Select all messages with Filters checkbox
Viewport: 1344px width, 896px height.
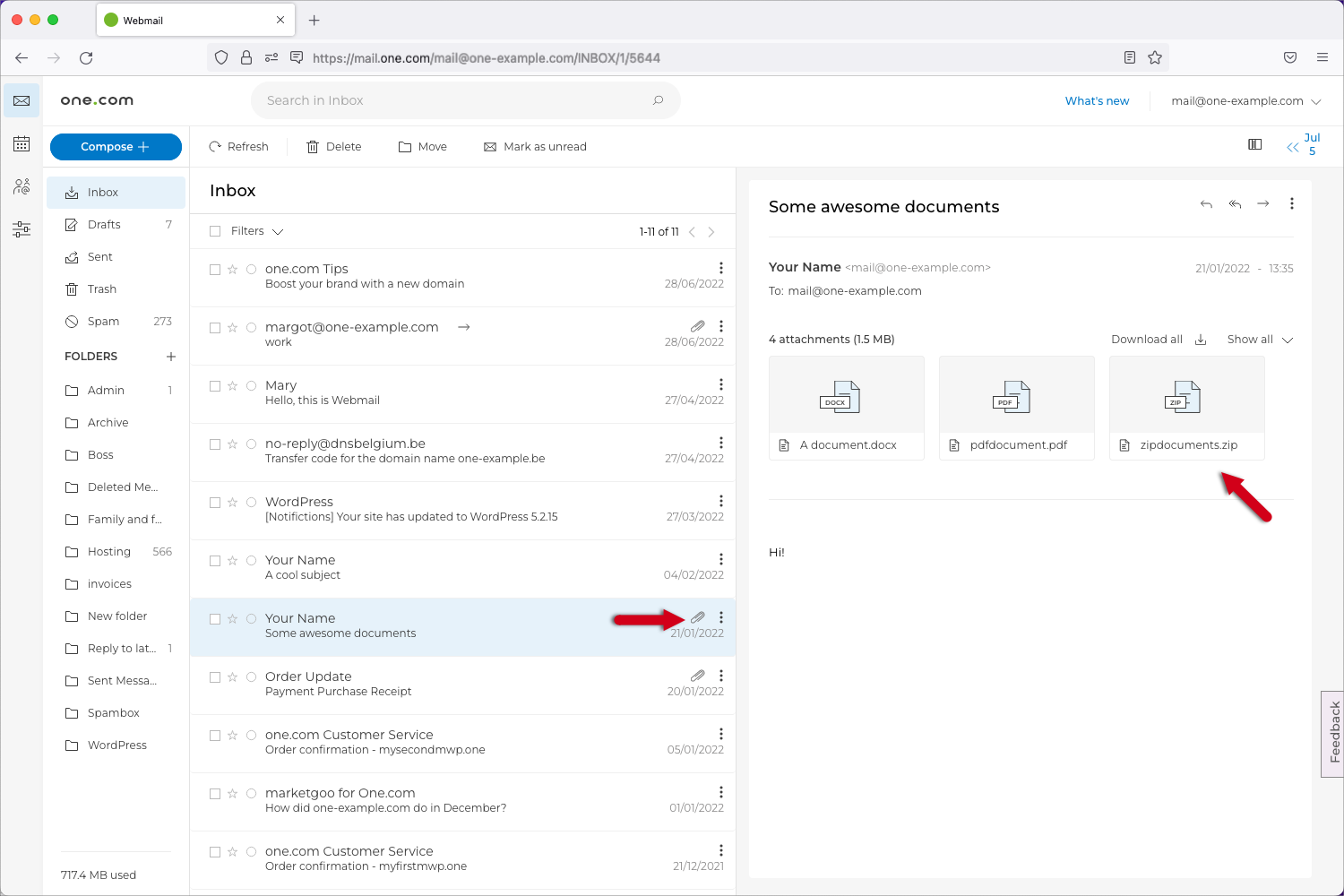point(215,231)
